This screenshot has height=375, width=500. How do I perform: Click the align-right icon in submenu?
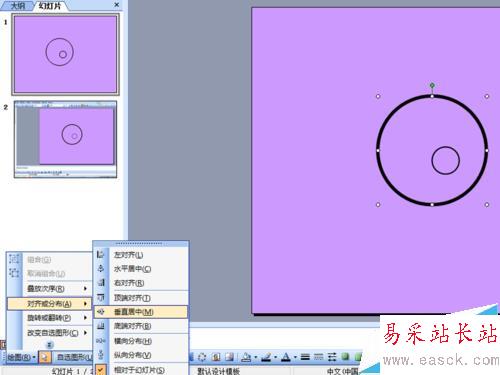coord(101,283)
